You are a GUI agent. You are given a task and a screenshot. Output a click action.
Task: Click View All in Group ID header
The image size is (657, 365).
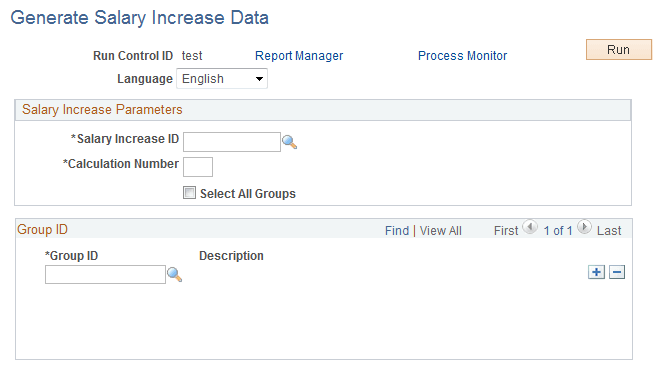coord(440,230)
